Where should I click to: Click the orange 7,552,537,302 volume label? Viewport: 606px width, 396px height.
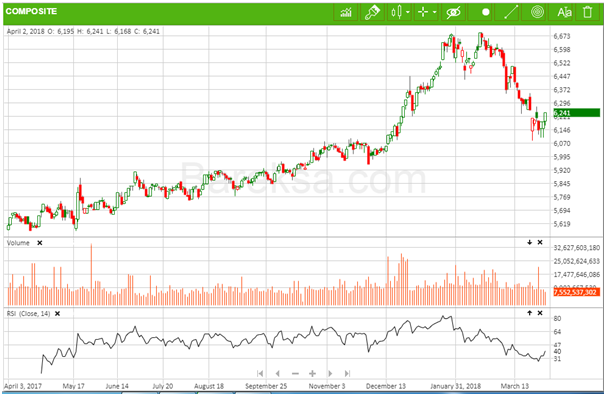click(x=576, y=292)
